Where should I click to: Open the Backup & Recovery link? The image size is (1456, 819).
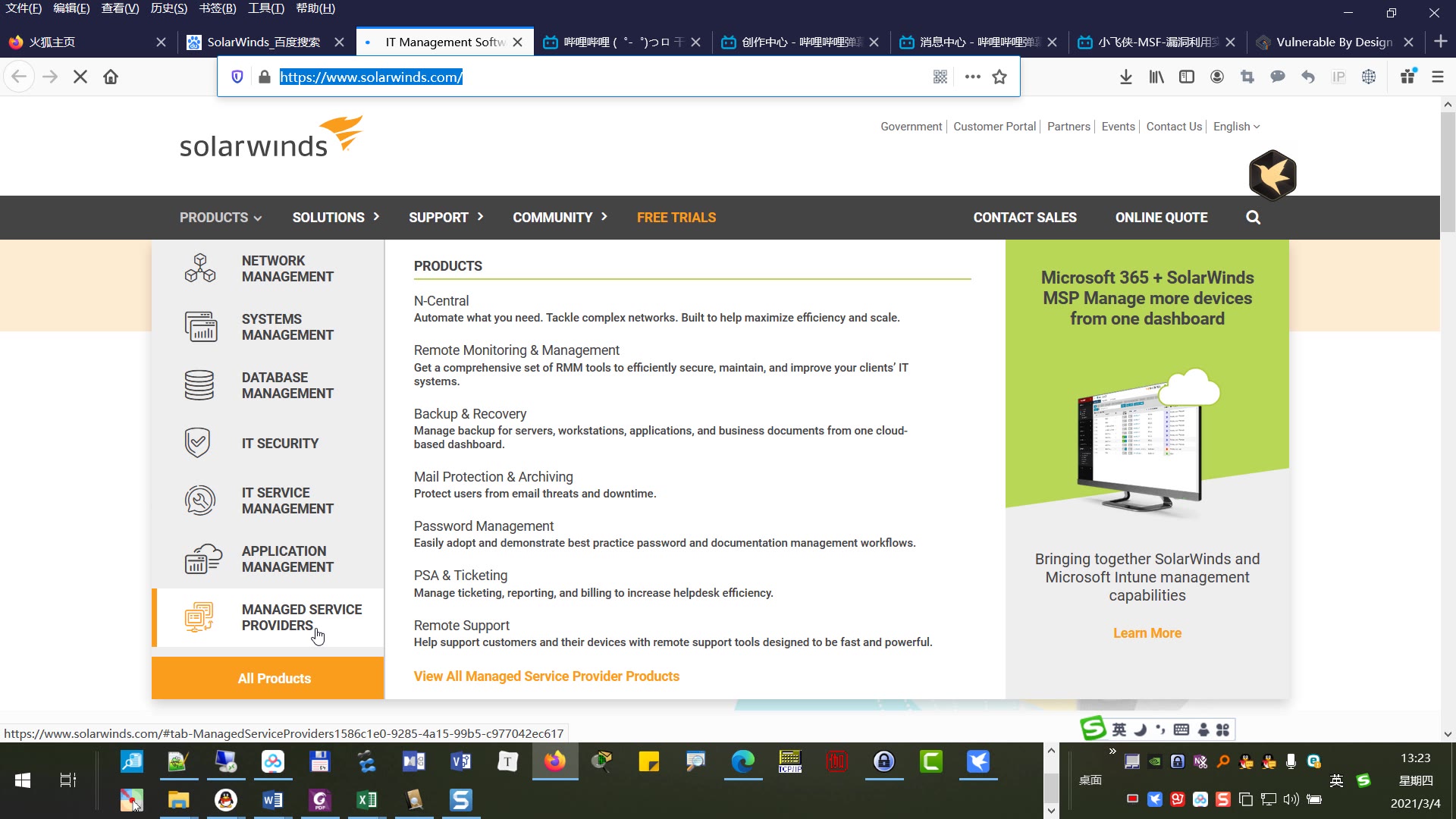coord(470,414)
